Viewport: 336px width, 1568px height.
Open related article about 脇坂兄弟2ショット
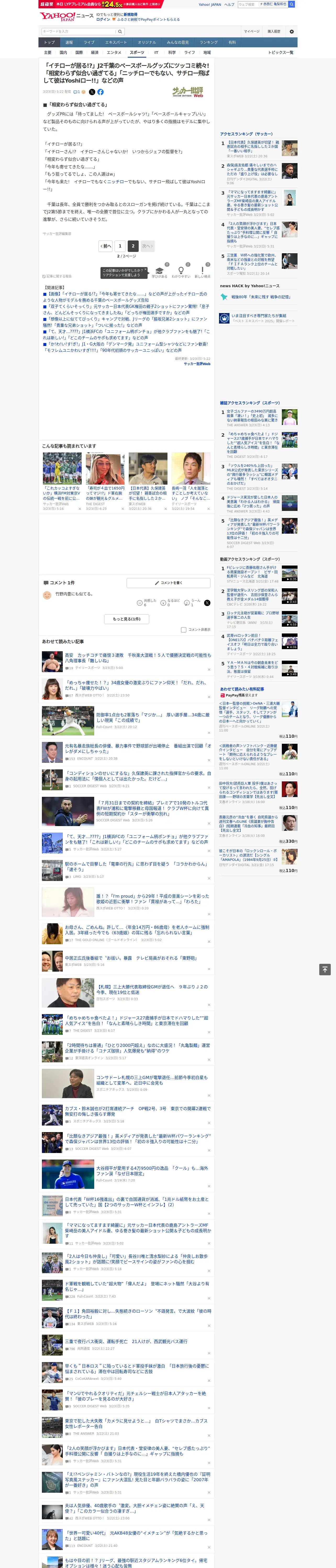pos(126,322)
